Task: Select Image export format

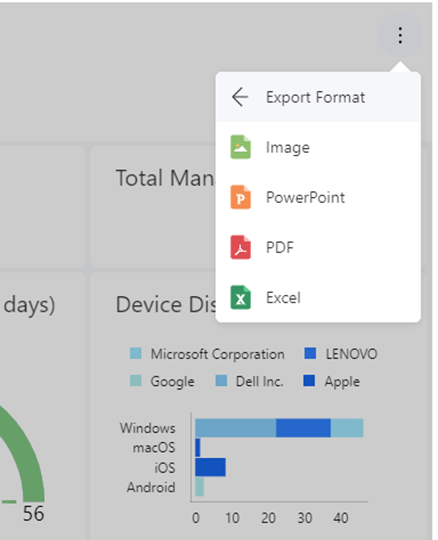Action: 318,147
